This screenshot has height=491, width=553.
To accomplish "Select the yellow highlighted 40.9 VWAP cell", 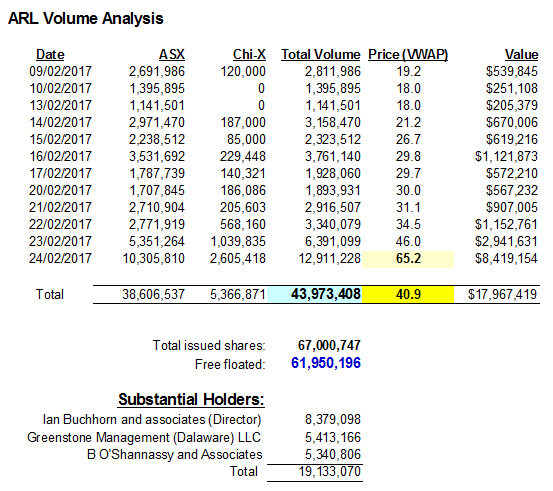I will point(408,294).
